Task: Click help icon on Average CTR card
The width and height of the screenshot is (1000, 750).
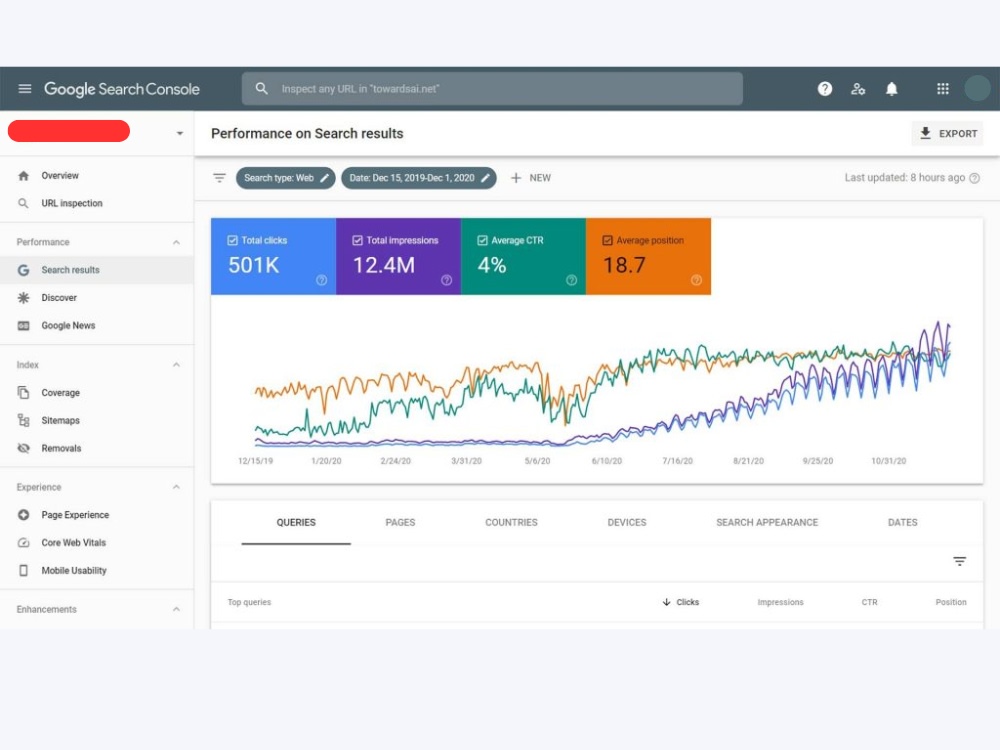Action: (x=571, y=280)
